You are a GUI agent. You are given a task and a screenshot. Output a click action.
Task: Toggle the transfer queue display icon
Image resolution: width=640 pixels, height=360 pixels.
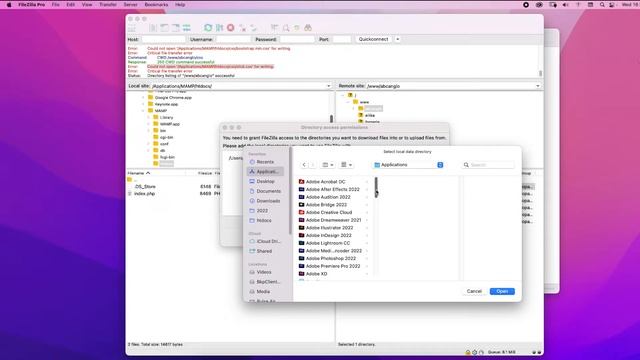click(x=187, y=28)
